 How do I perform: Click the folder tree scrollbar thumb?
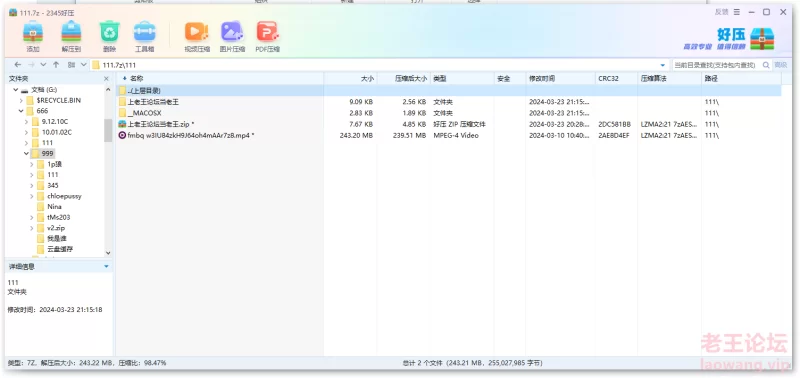coord(108,130)
